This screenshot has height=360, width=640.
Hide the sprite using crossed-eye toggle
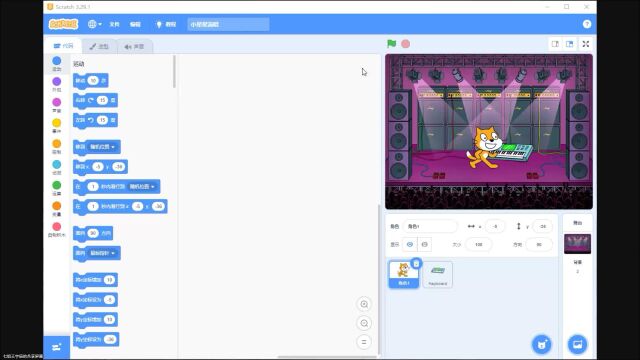(x=424, y=244)
